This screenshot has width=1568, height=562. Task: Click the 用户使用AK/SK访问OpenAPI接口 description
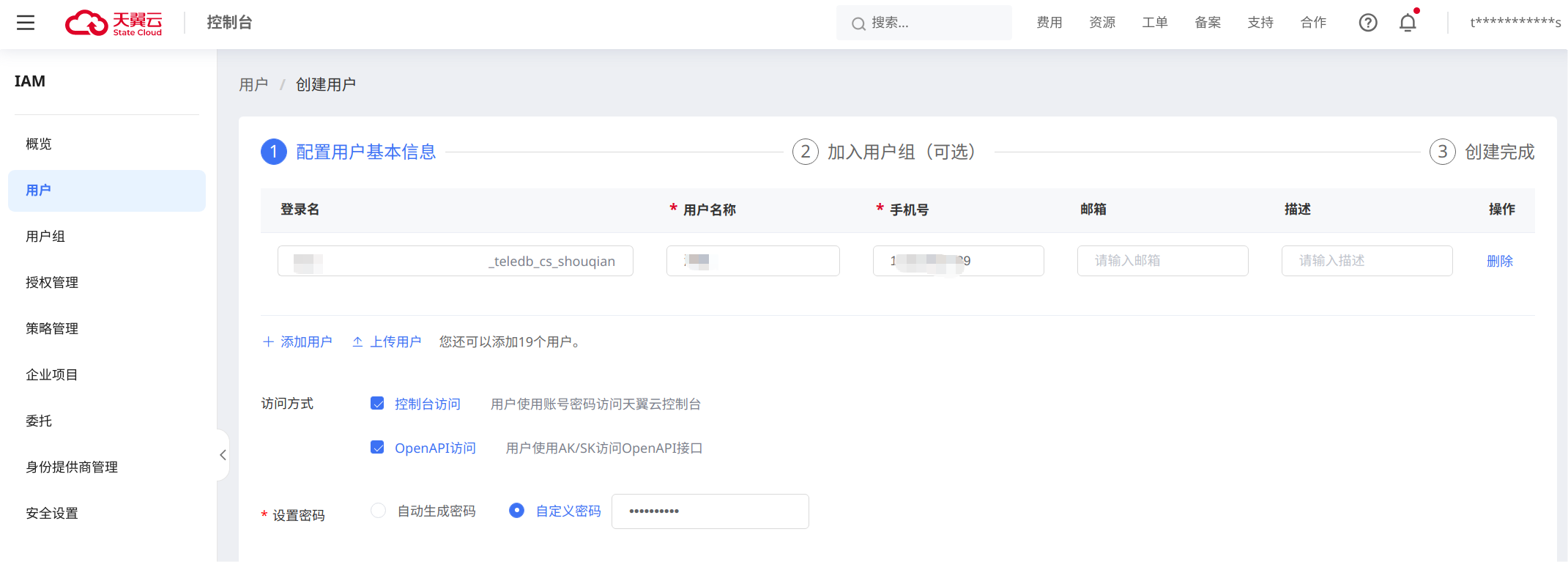coord(604,448)
